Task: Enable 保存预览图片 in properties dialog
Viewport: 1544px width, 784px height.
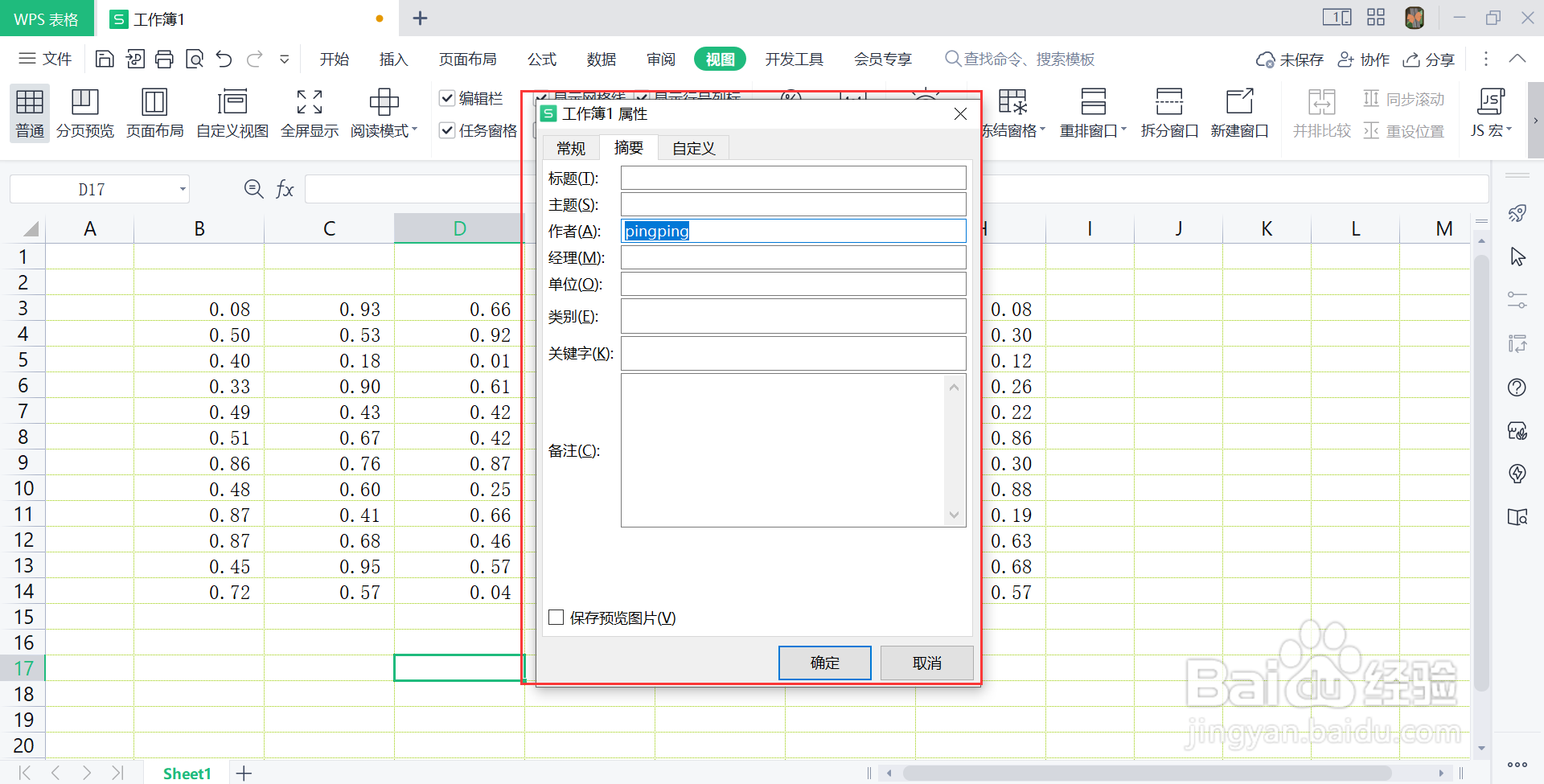Action: 556,617
